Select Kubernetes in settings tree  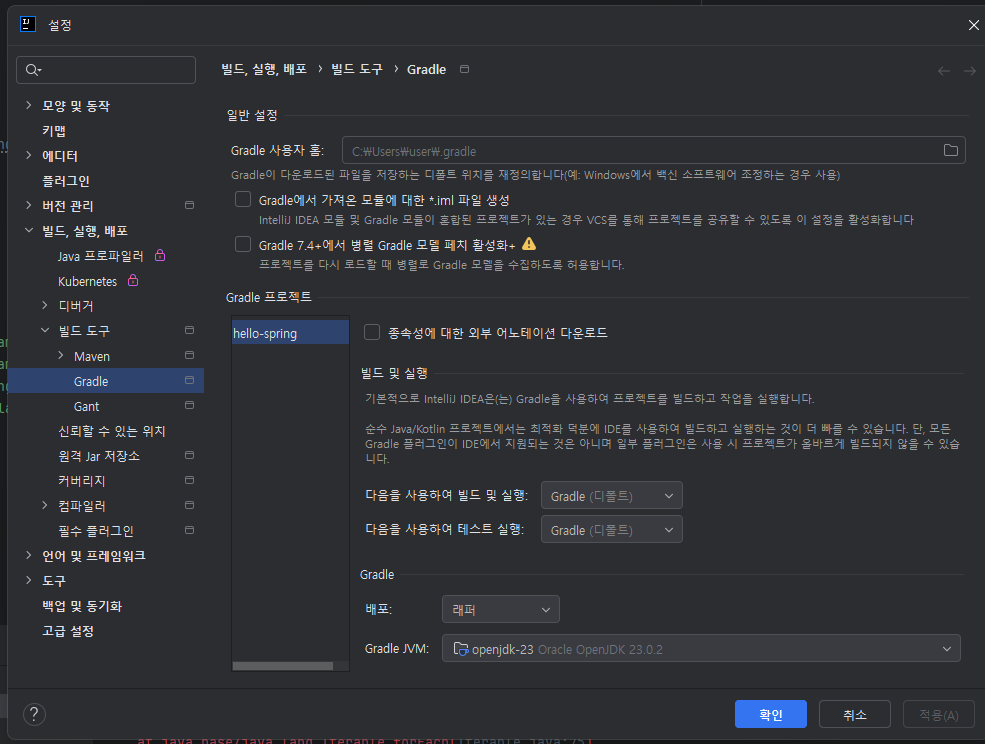click(87, 282)
